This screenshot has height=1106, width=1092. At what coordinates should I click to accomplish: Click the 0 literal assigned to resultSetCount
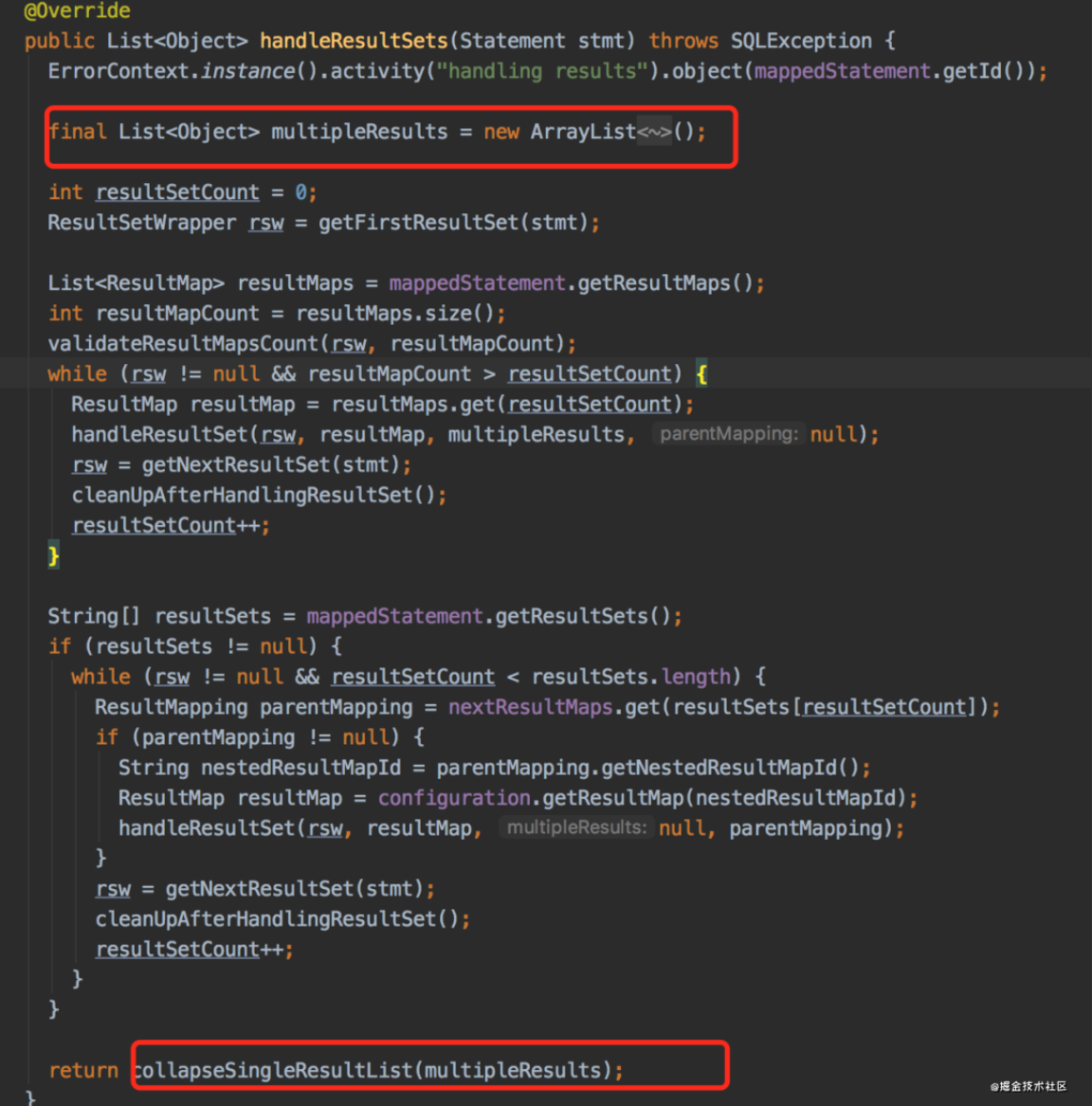click(x=300, y=192)
